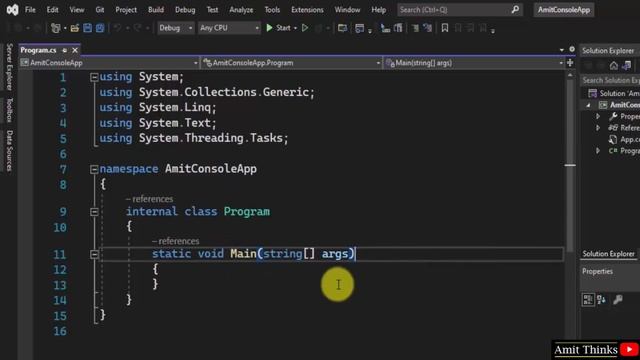Click the Search Solution Explorer field
The width and height of the screenshot is (640, 360).
[x=610, y=80]
